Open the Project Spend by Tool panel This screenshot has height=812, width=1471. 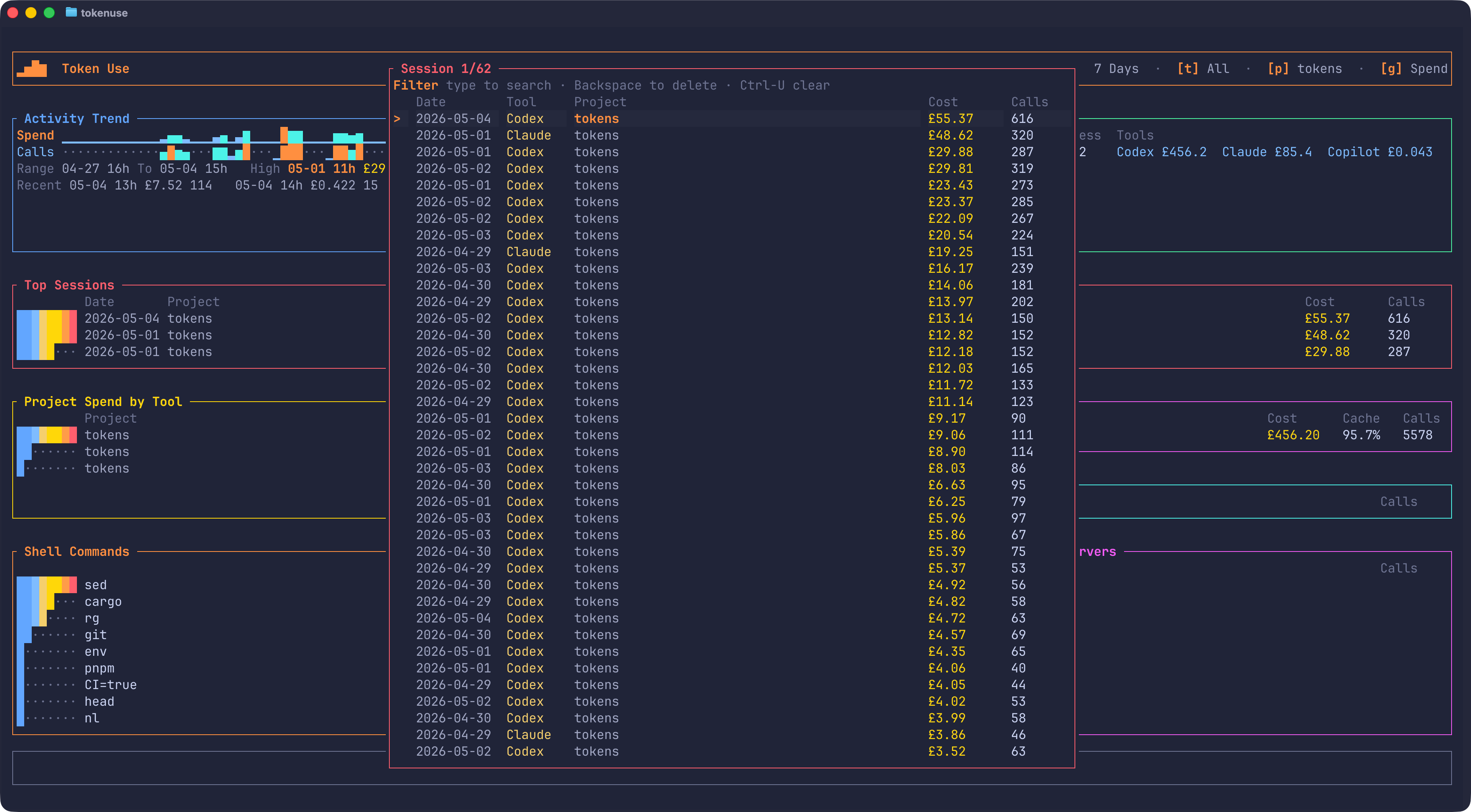[x=103, y=401]
